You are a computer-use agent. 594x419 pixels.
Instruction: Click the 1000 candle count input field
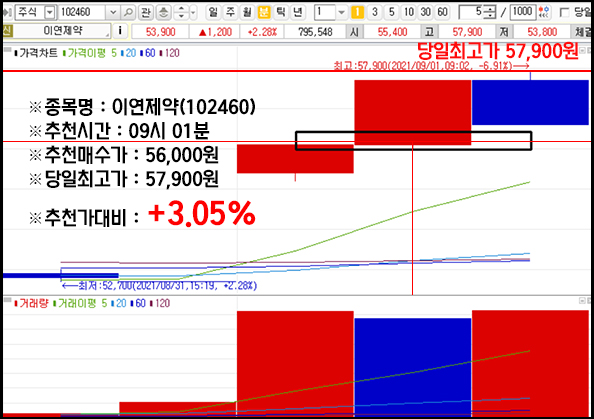523,12
